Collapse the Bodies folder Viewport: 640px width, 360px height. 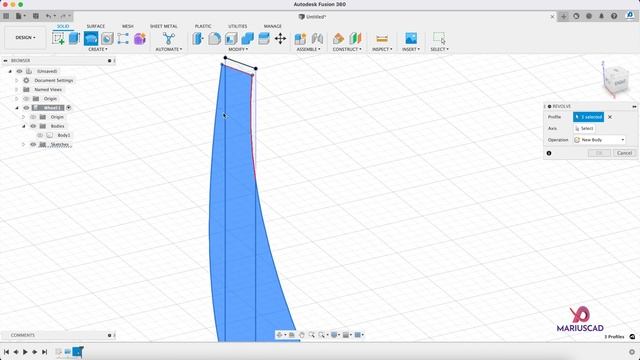[24, 126]
